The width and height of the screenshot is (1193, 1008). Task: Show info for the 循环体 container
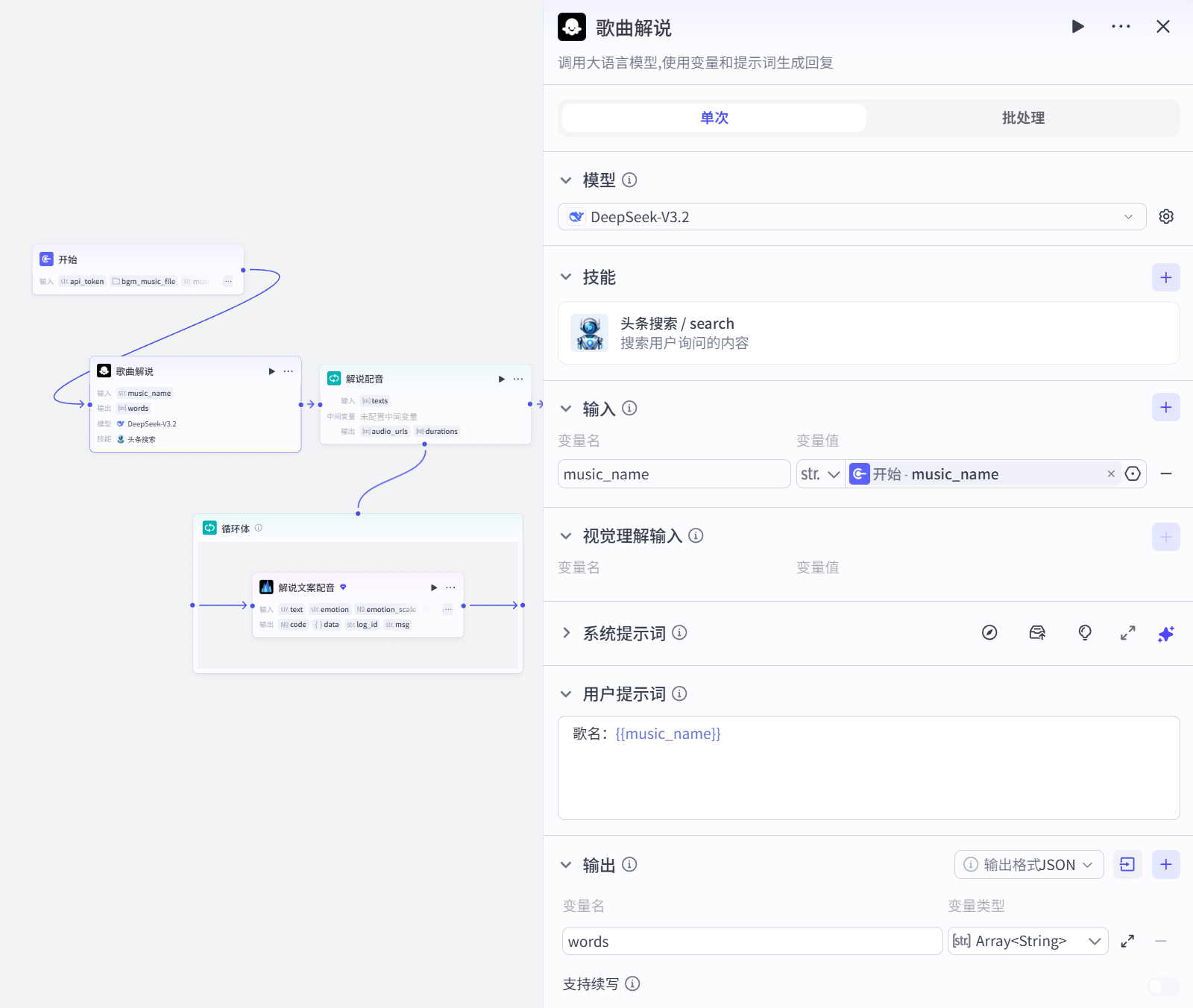click(259, 528)
